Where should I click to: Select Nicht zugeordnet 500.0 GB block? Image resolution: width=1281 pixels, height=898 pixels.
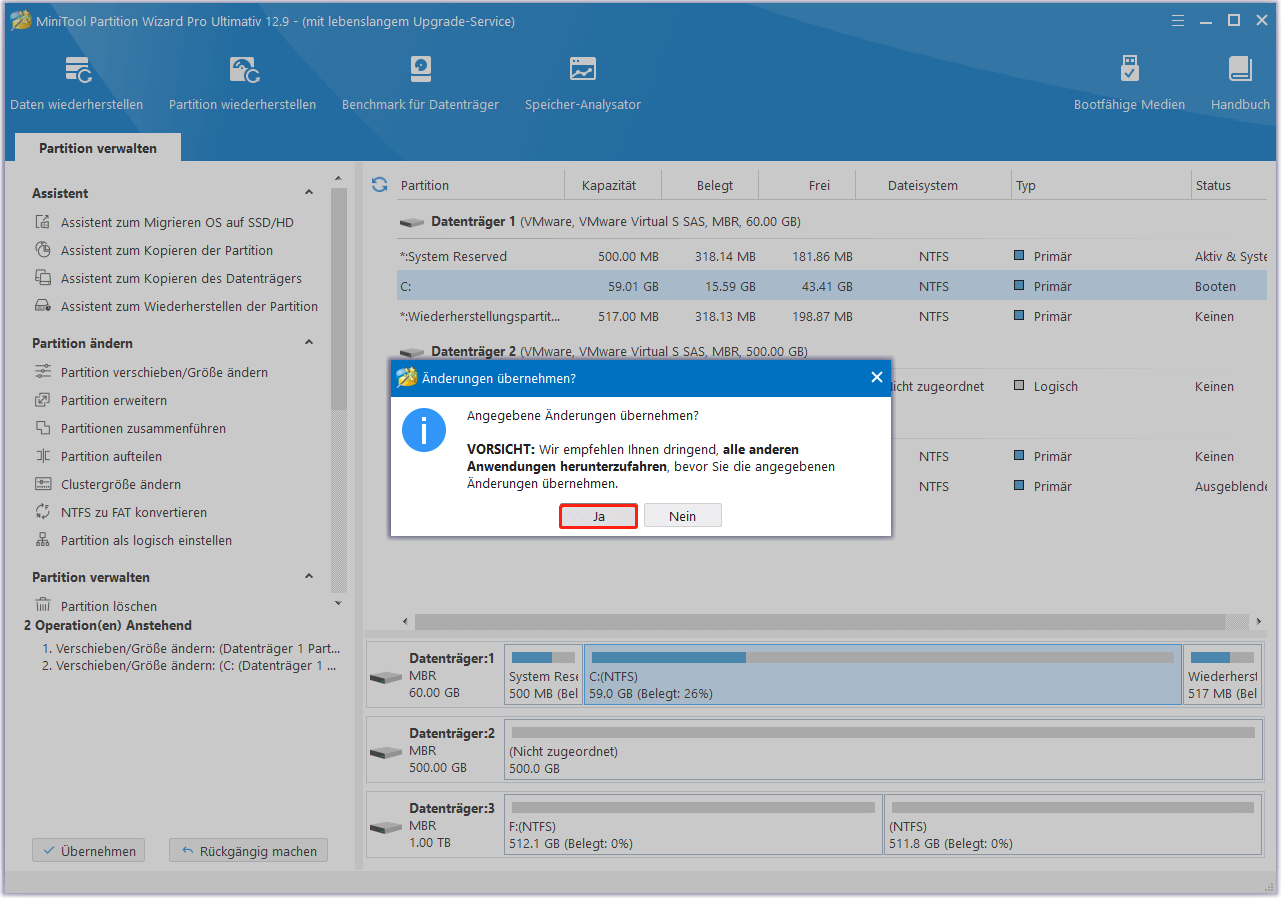pos(883,750)
